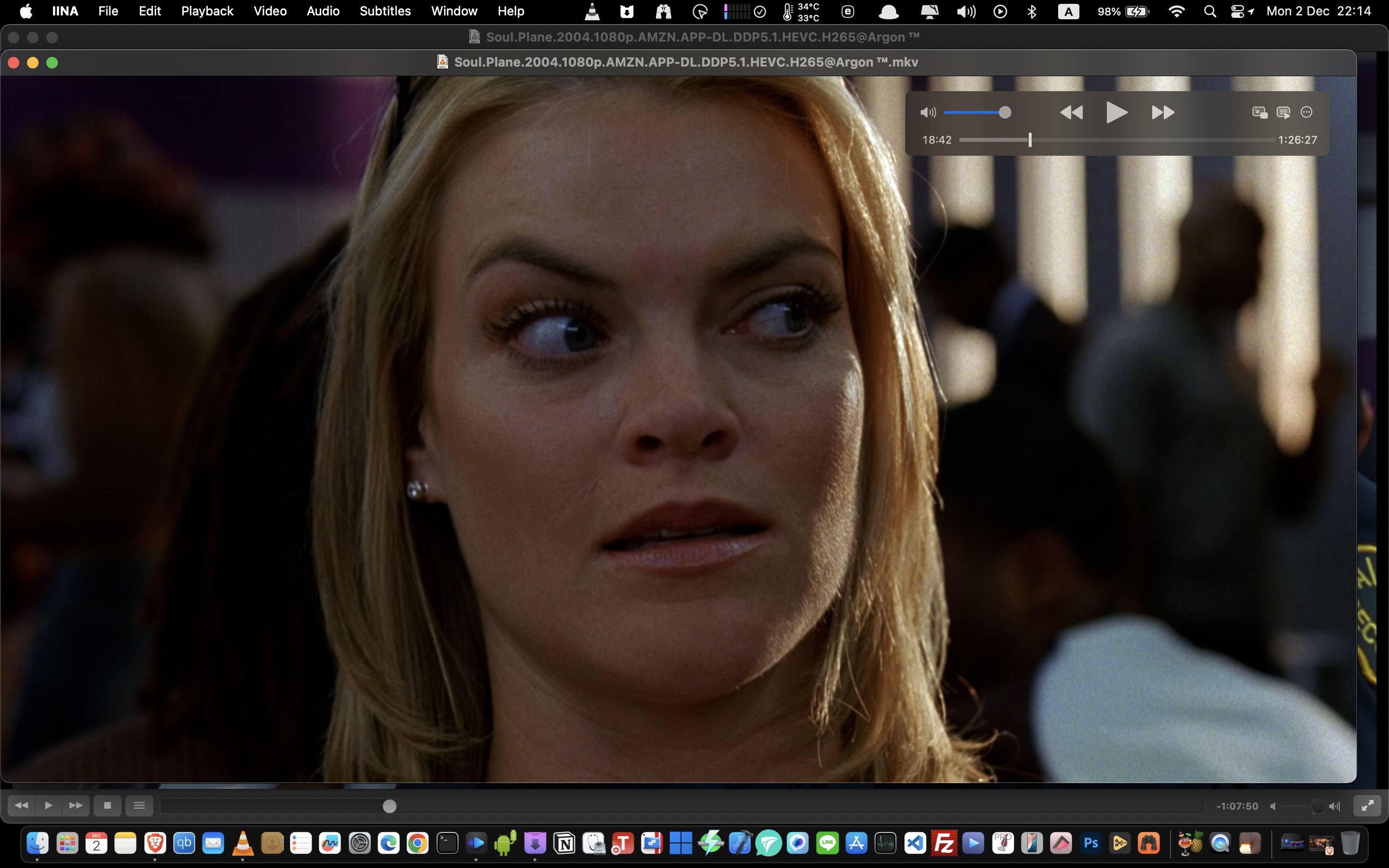Adjust the bottom bar volume knob
Image resolution: width=1389 pixels, height=868 pixels.
coord(1318,806)
